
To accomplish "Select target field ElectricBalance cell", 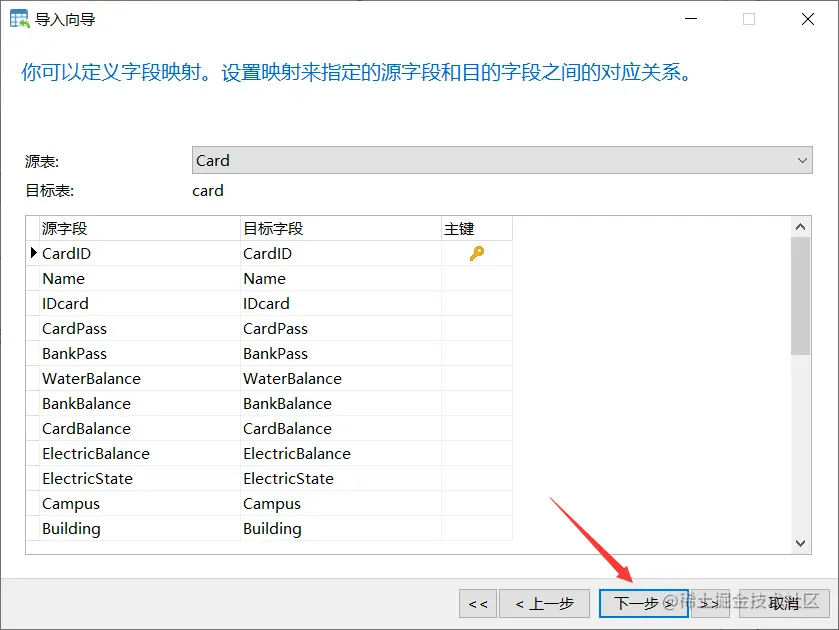I will [x=341, y=453].
